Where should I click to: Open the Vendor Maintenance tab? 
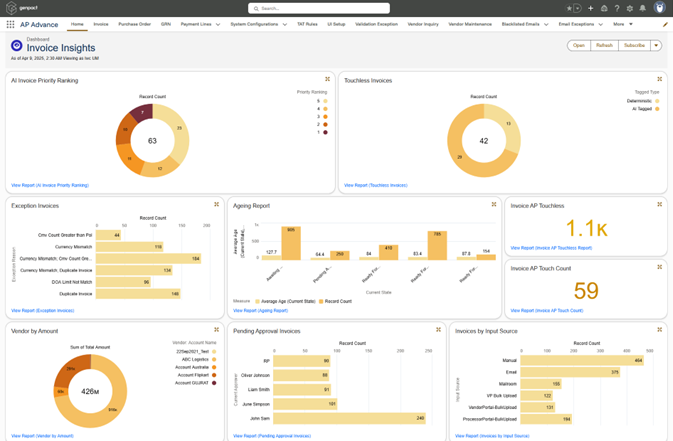point(470,24)
